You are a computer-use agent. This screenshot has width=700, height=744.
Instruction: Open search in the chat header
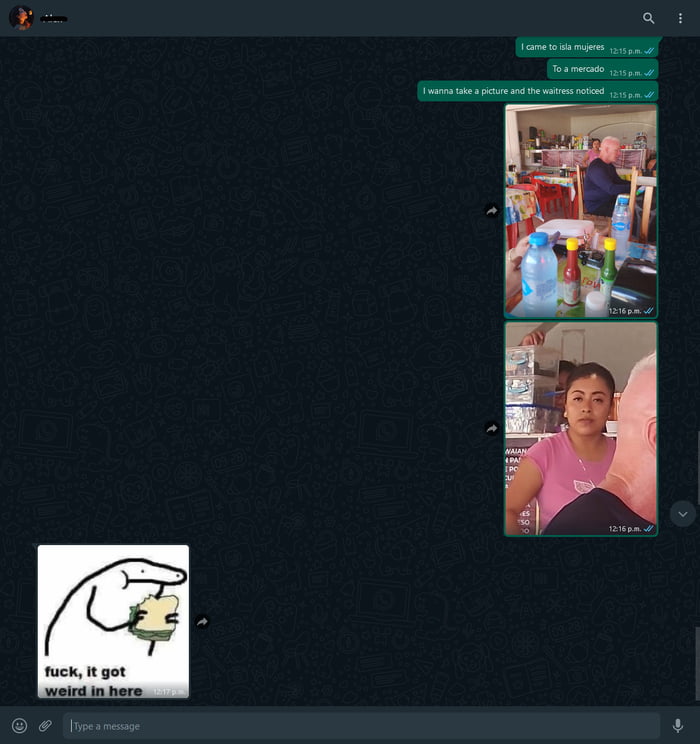(x=648, y=18)
